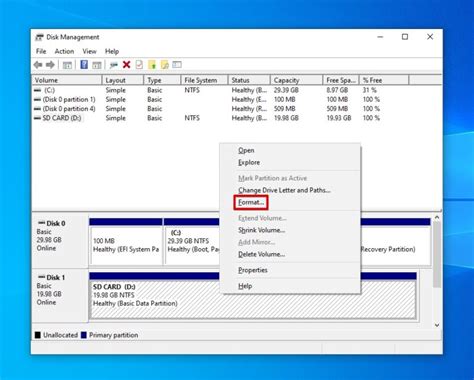Select the Disk 1 label block
Screen dimensions: 474x380
click(60, 295)
